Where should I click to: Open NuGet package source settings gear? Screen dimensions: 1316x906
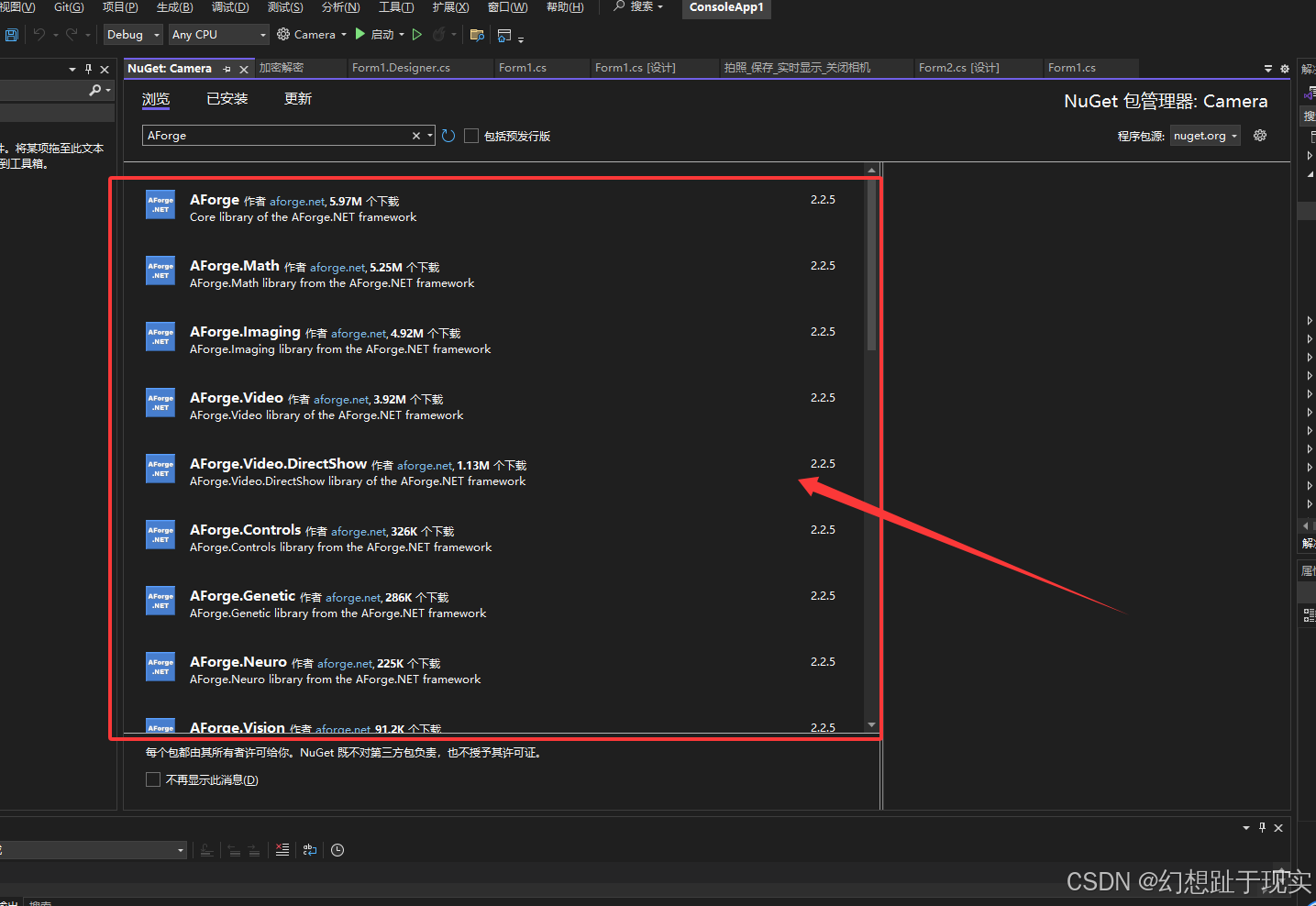tap(1260, 136)
